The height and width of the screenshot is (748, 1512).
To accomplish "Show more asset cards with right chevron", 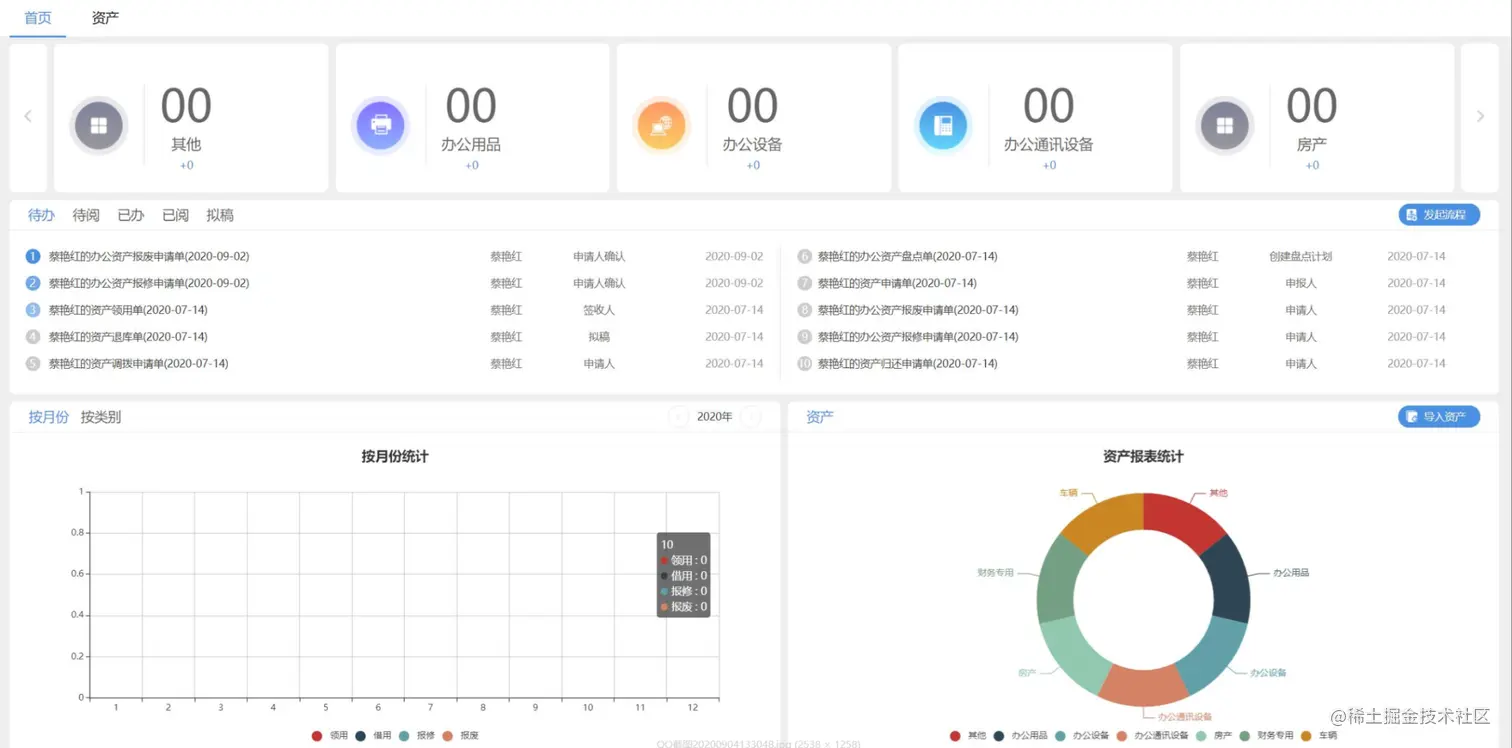I will (1481, 117).
